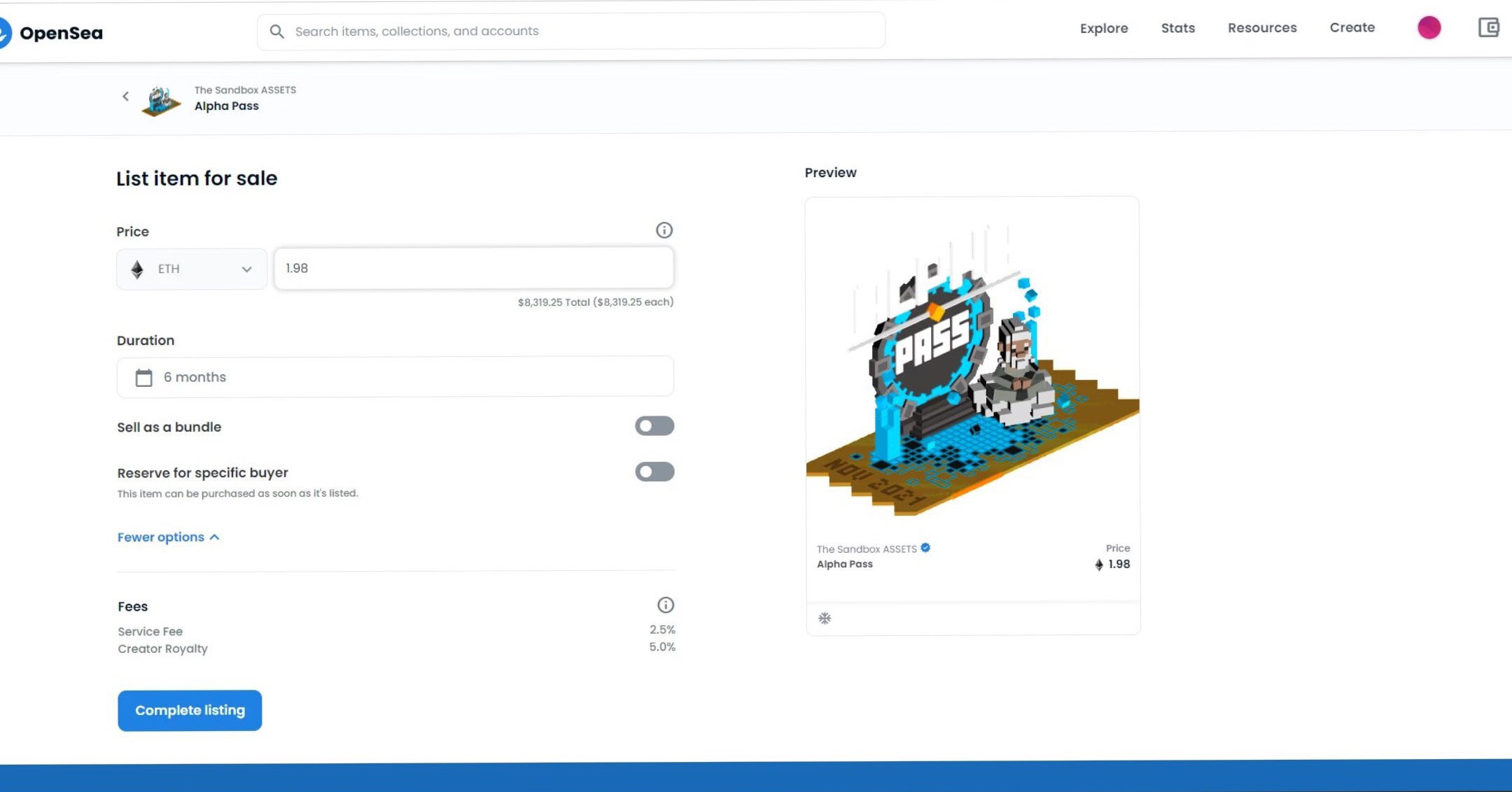The height and width of the screenshot is (792, 1512).
Task: Open the 6 months duration picker
Action: [395, 377]
